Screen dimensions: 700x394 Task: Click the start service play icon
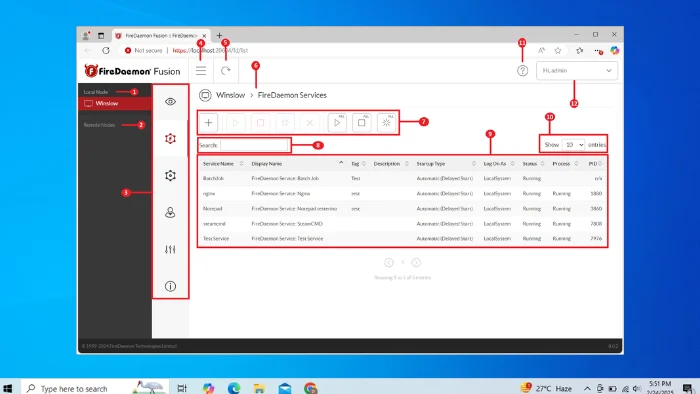point(235,123)
